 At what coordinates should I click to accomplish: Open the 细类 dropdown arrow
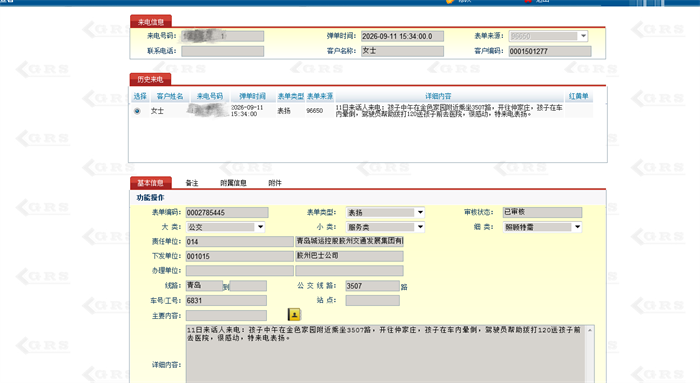tap(577, 227)
